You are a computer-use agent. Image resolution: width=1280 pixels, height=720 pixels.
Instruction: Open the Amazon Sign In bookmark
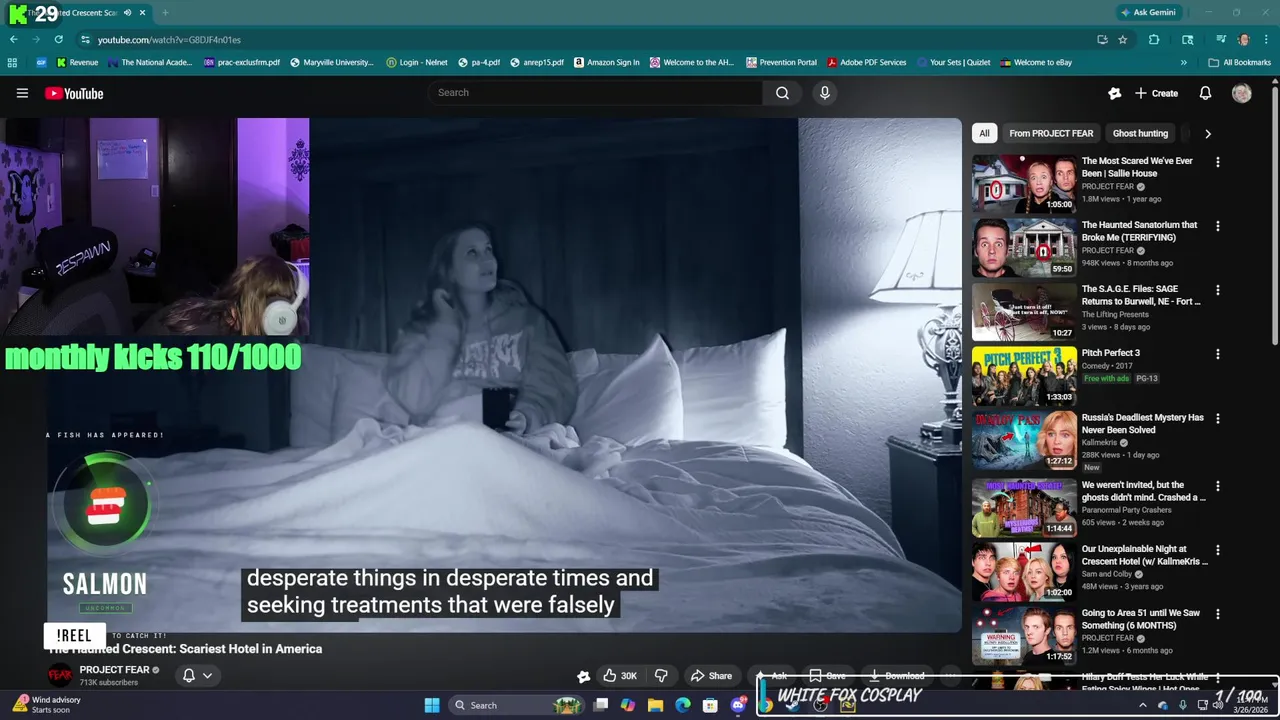pos(606,62)
